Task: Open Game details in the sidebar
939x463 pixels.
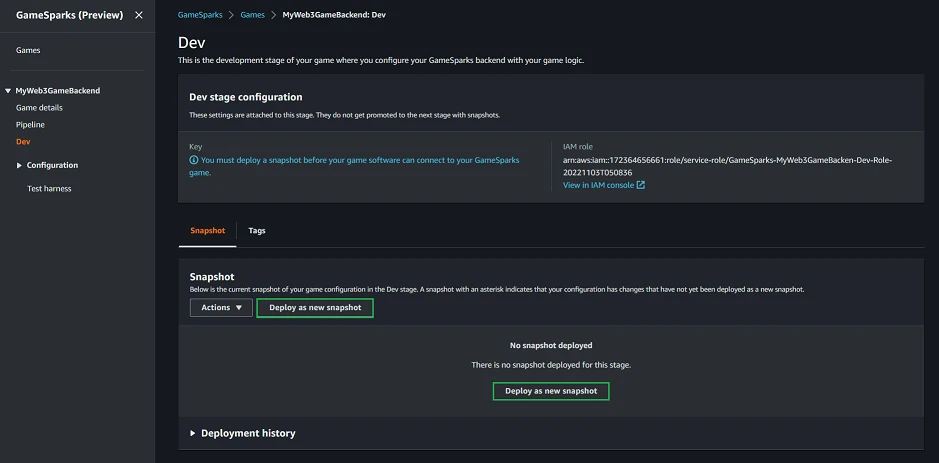Action: tap(39, 107)
